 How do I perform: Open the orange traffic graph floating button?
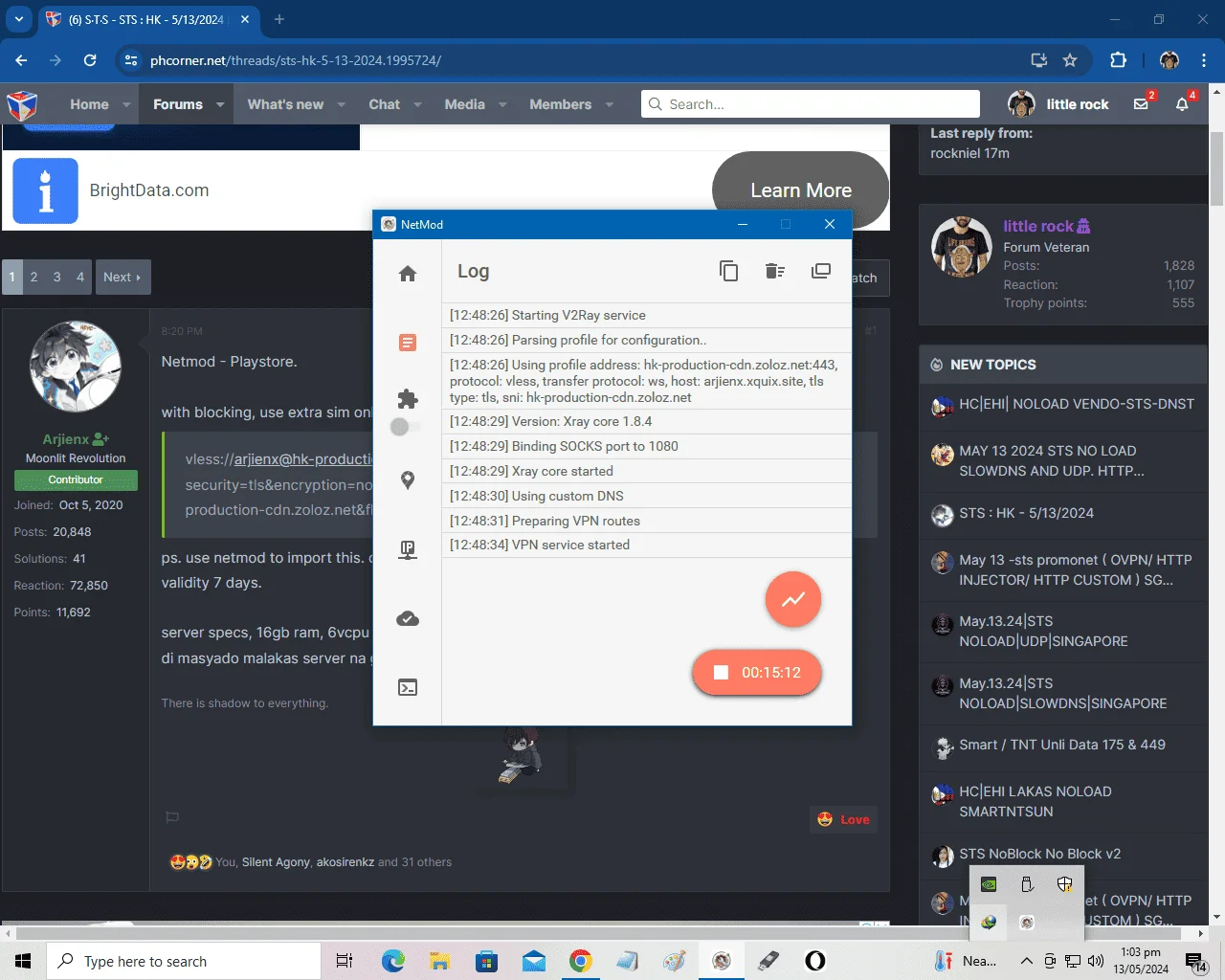793,599
